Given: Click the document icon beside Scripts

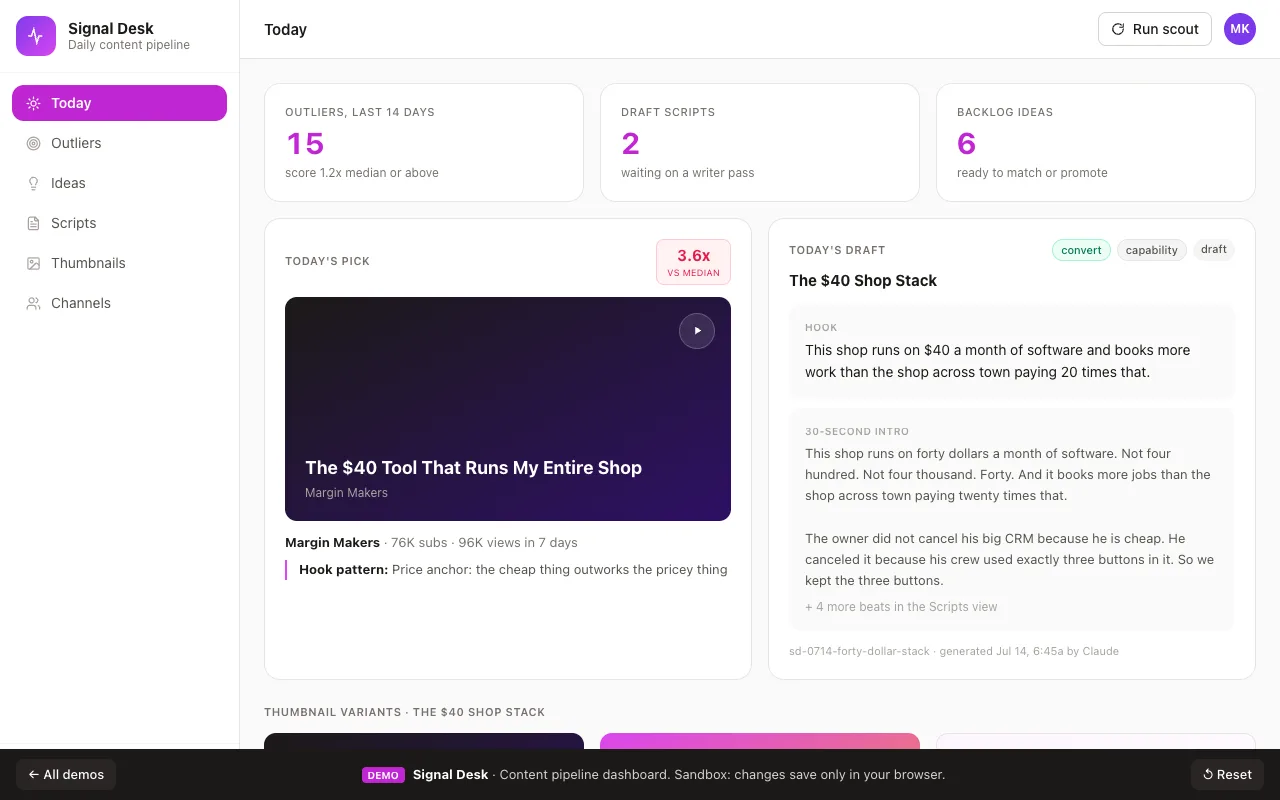Looking at the screenshot, I should [x=33, y=223].
